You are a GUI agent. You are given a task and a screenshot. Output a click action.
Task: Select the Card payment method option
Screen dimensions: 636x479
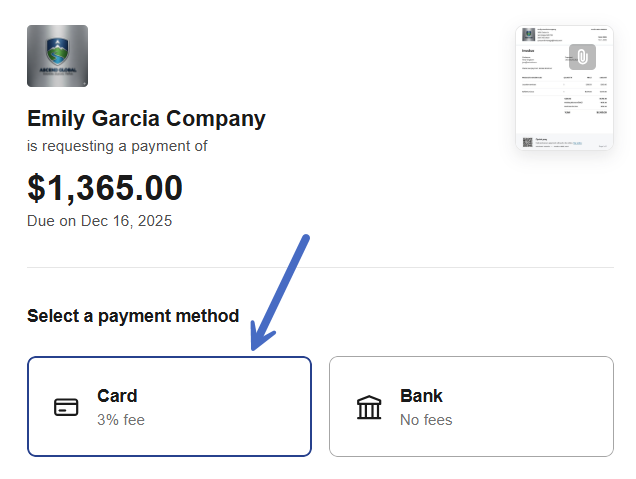(x=169, y=406)
